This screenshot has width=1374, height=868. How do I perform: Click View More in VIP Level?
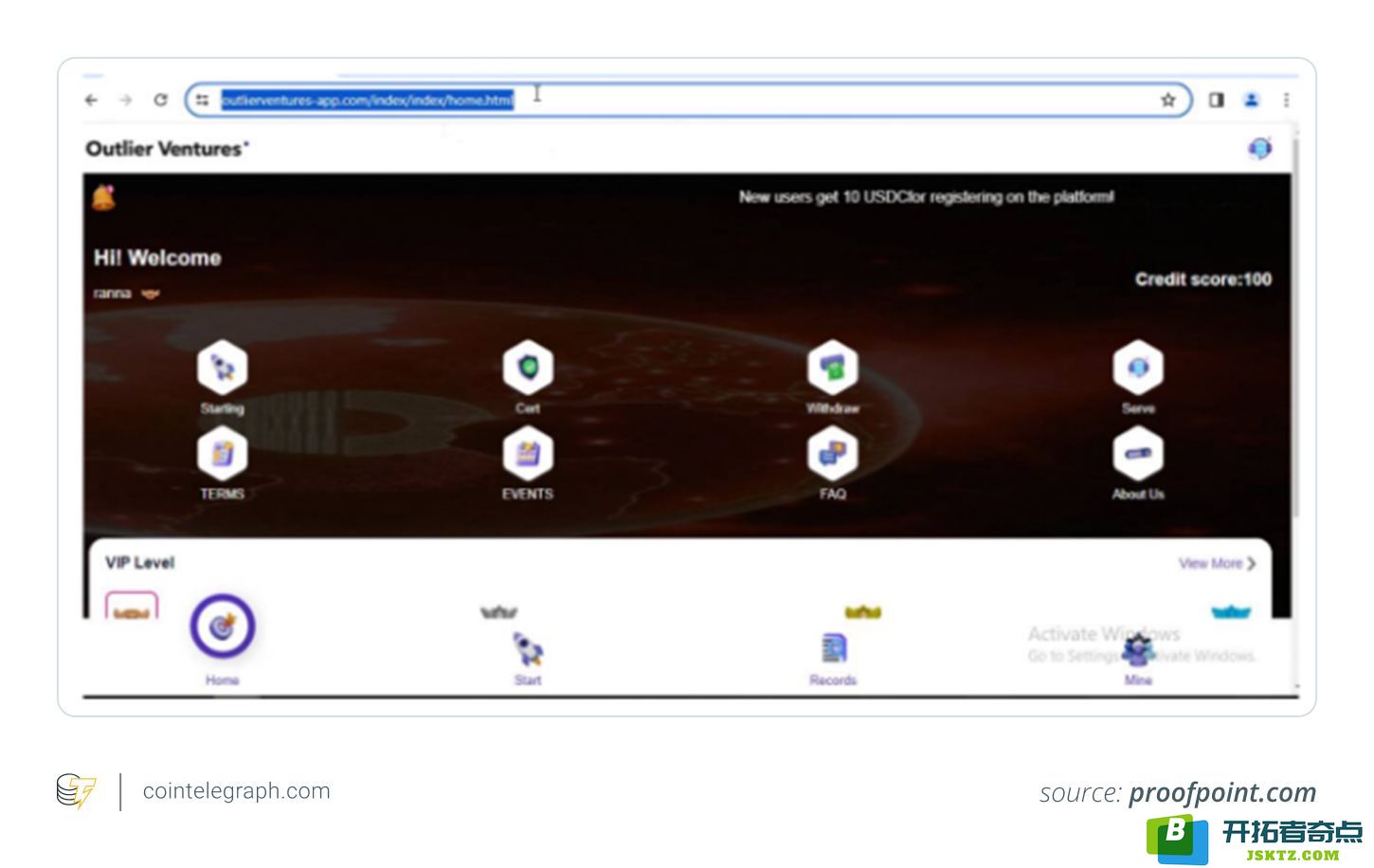pyautogui.click(x=1217, y=563)
